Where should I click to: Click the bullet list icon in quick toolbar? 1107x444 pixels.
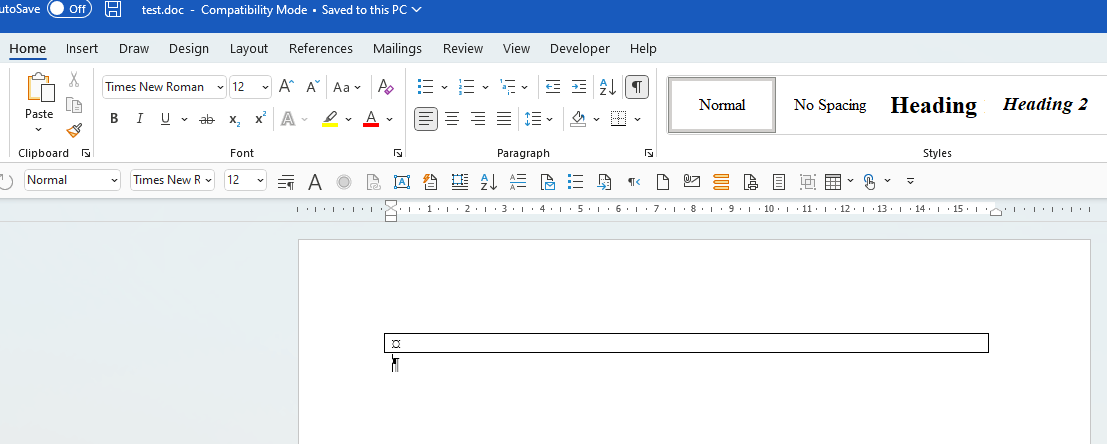point(575,182)
